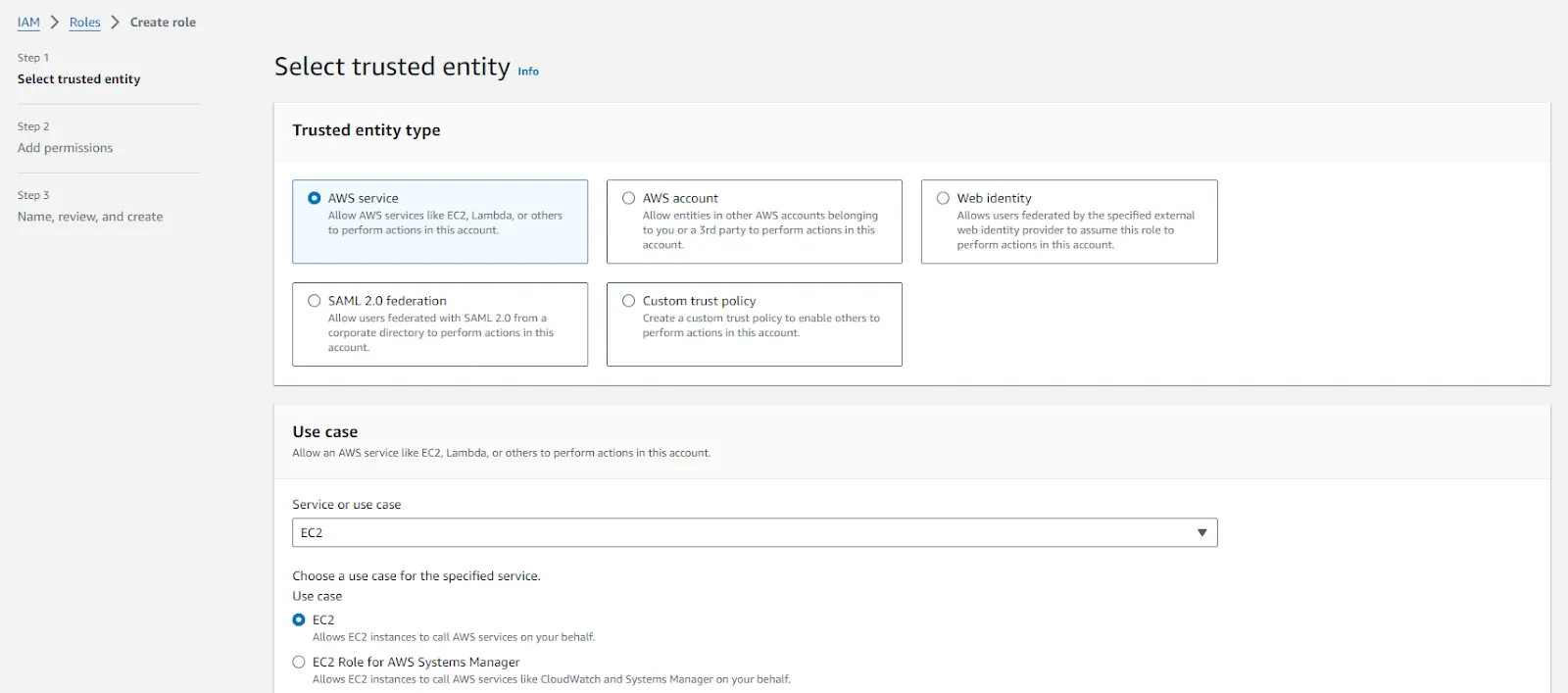Choose the AWS account trusted entity option
This screenshot has height=693, width=1568.
click(x=629, y=198)
